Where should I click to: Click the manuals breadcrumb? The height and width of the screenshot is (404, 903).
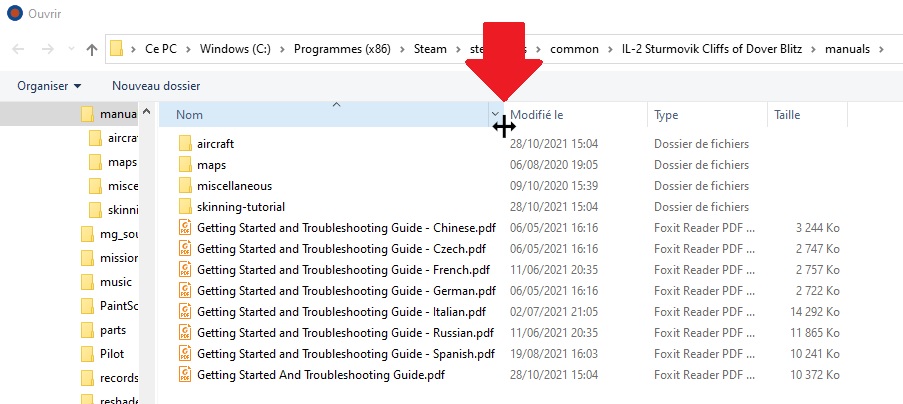847,49
